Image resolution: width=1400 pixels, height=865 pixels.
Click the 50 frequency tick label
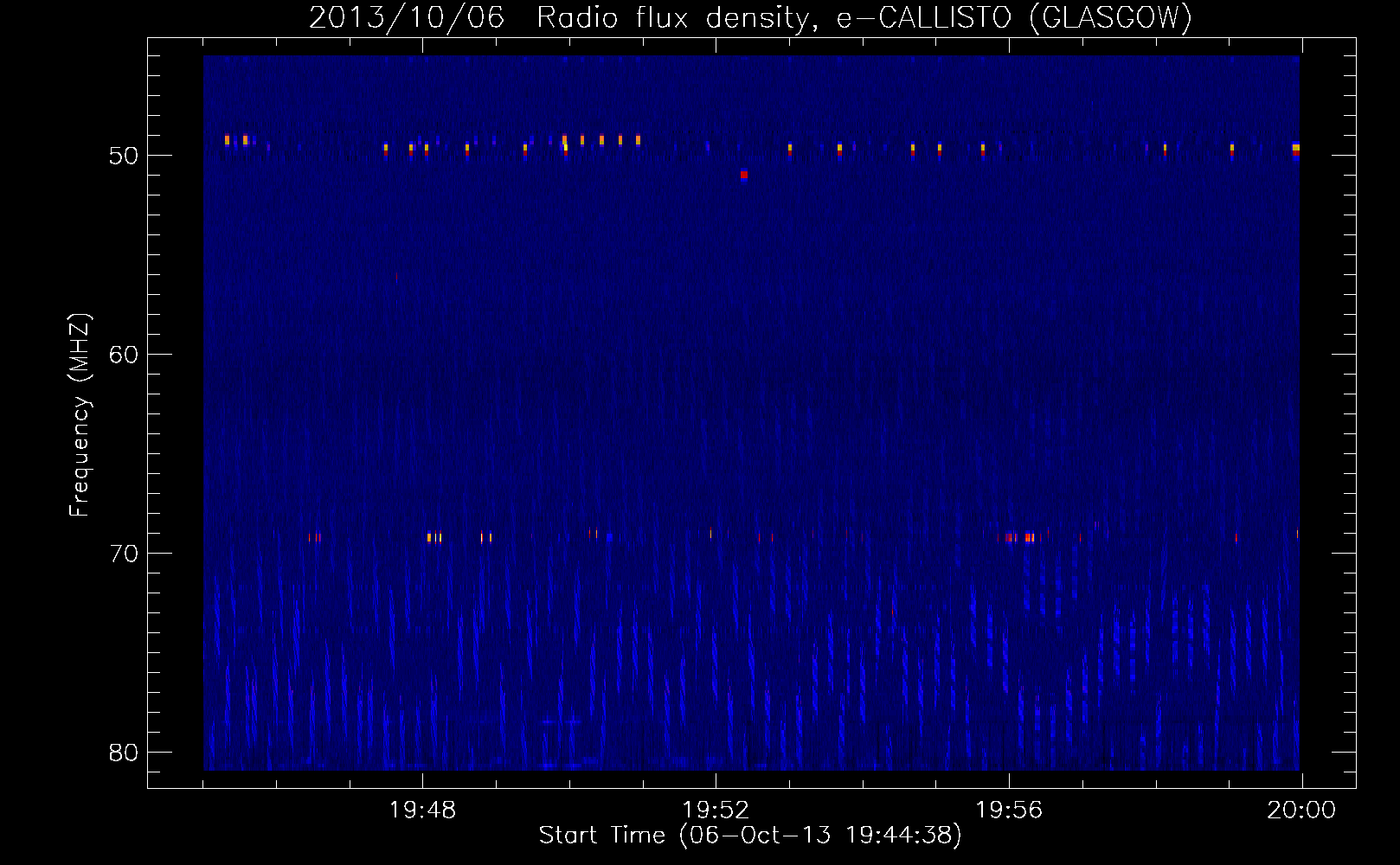point(124,156)
